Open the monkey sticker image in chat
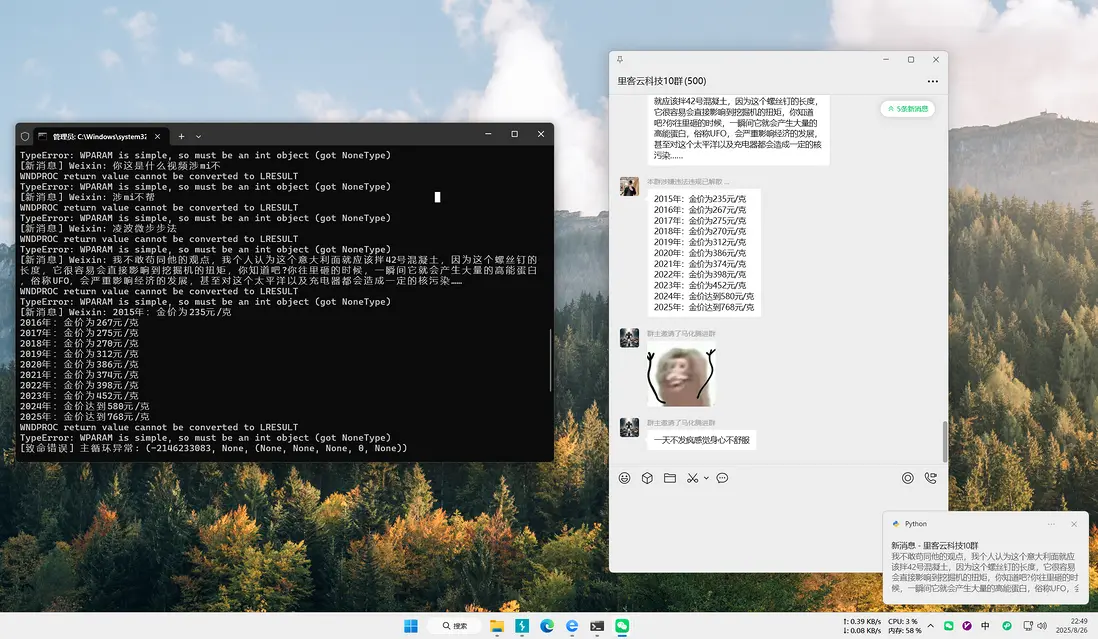 coord(681,374)
